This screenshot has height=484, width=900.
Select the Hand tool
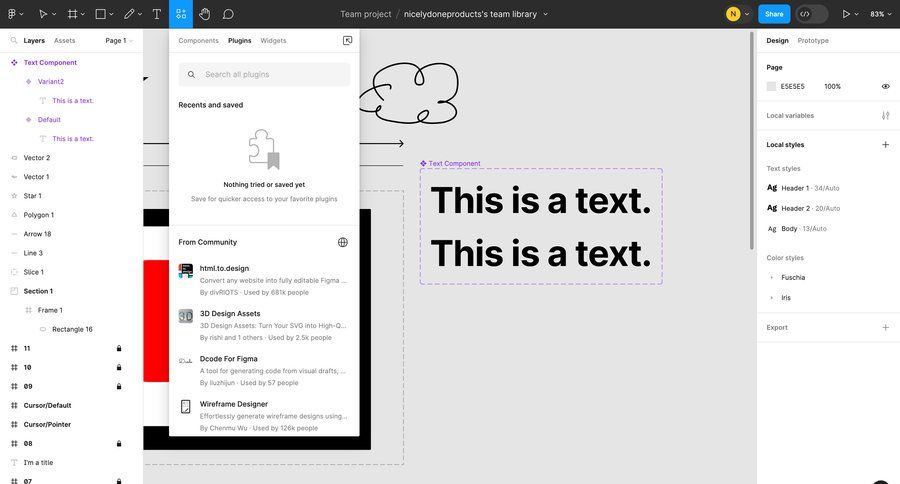204,14
